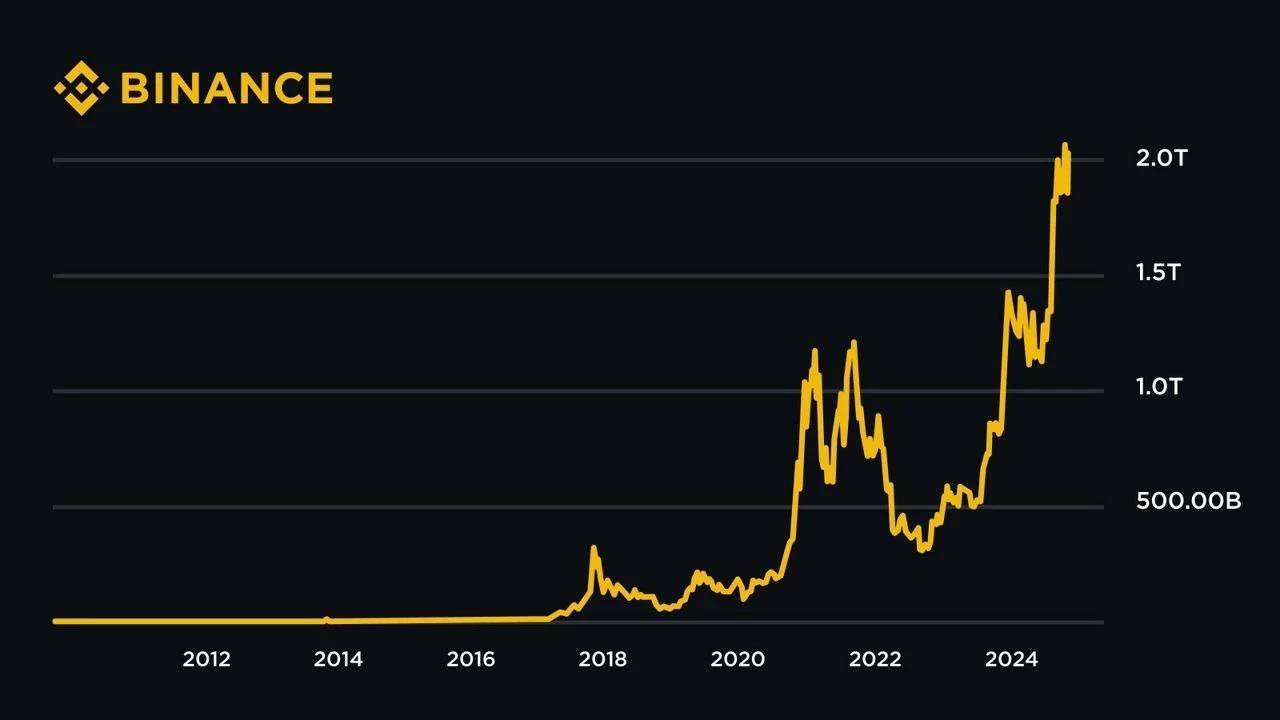Viewport: 1280px width, 720px height.
Task: Select the late-2022 trough on the line
Action: coord(922,549)
